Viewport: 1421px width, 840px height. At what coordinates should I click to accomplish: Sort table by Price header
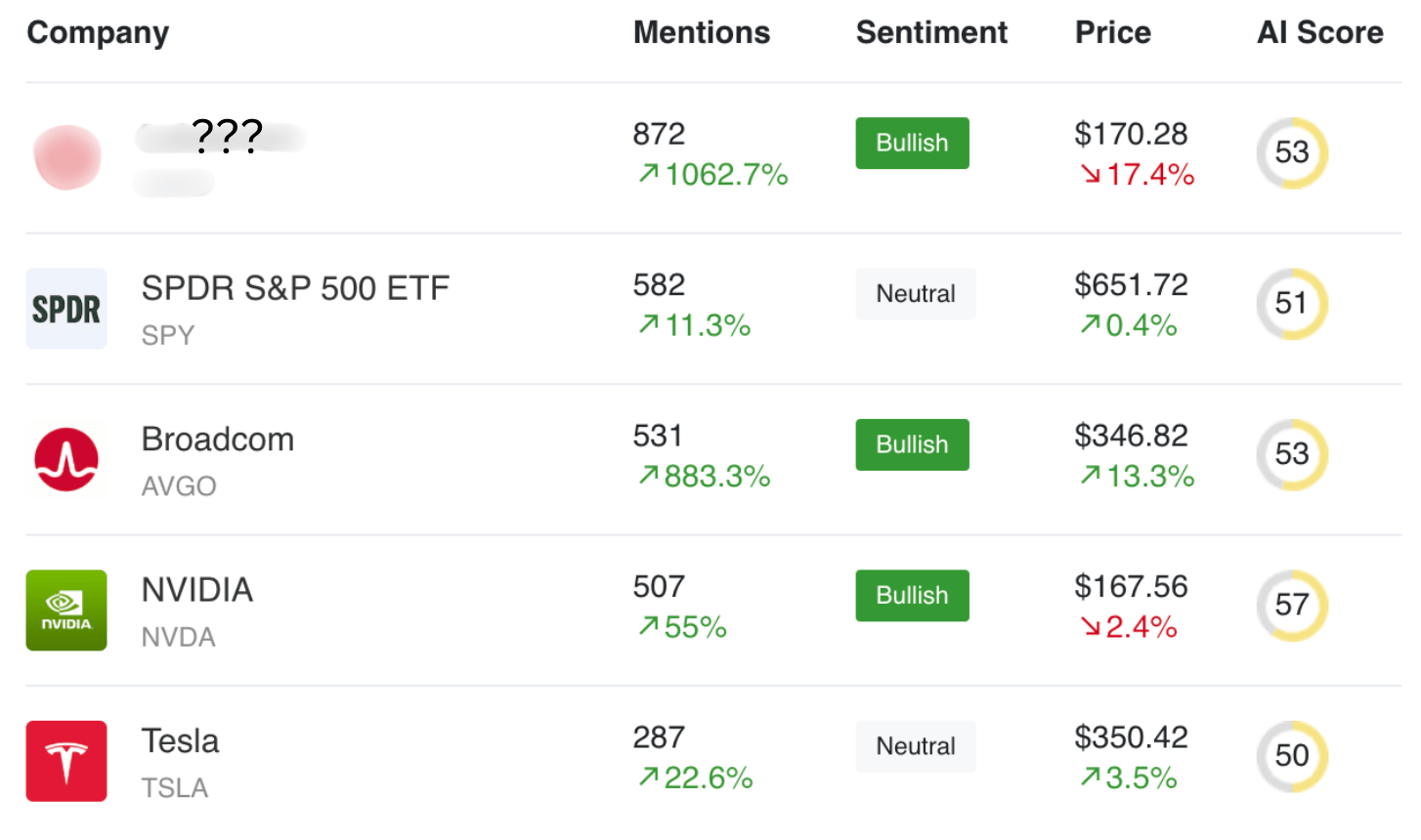click(1112, 32)
